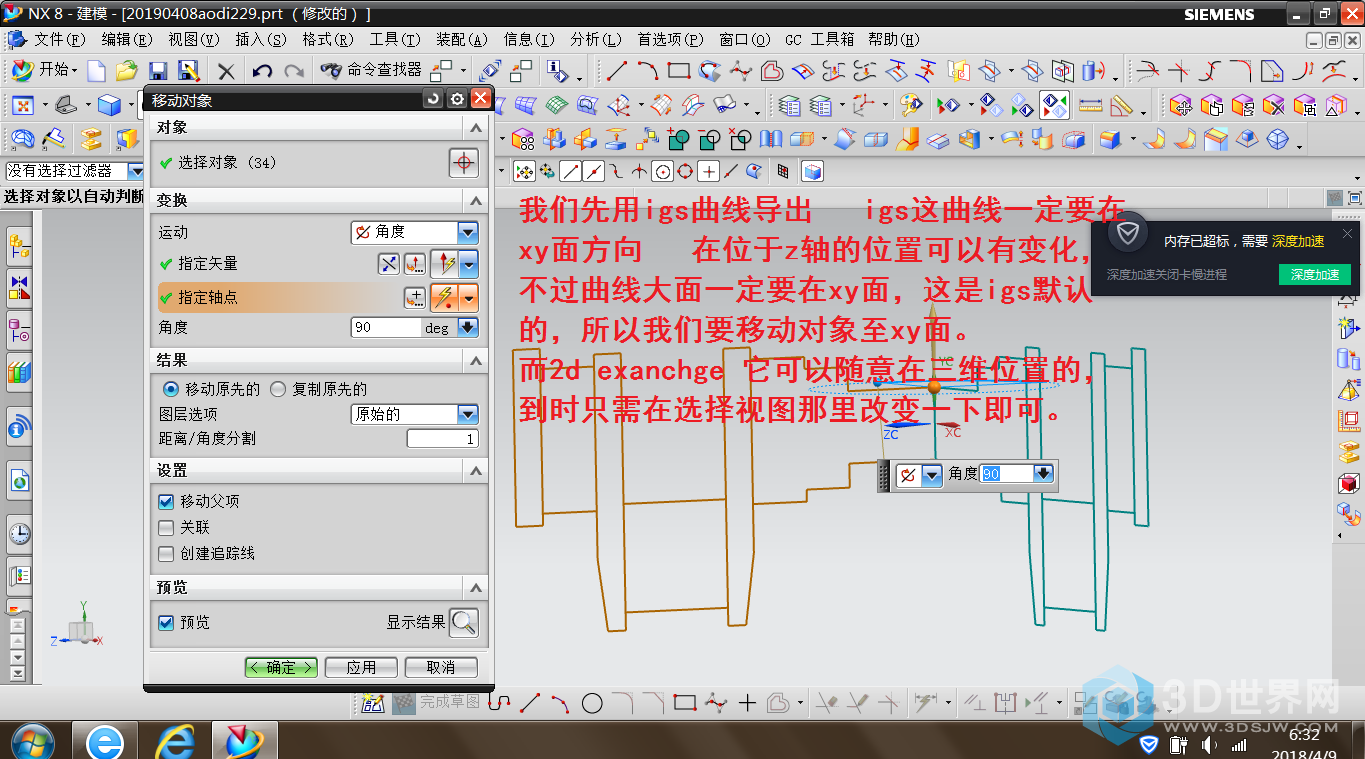1365x759 pixels.
Task: Click the 距离/角度分割 input field
Action: (442, 439)
